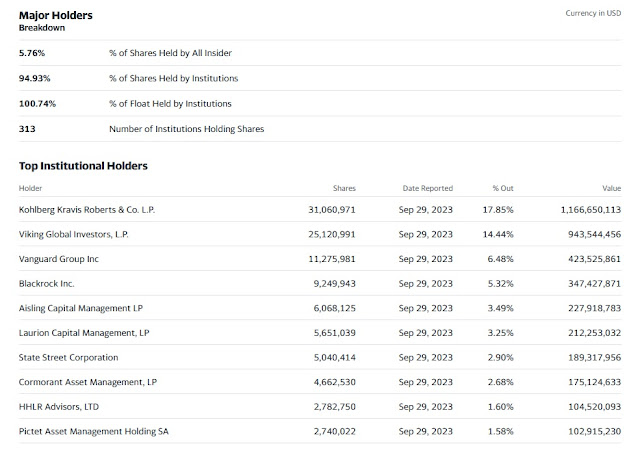
Task: Click the Date Reported column header
Action: [x=428, y=188]
